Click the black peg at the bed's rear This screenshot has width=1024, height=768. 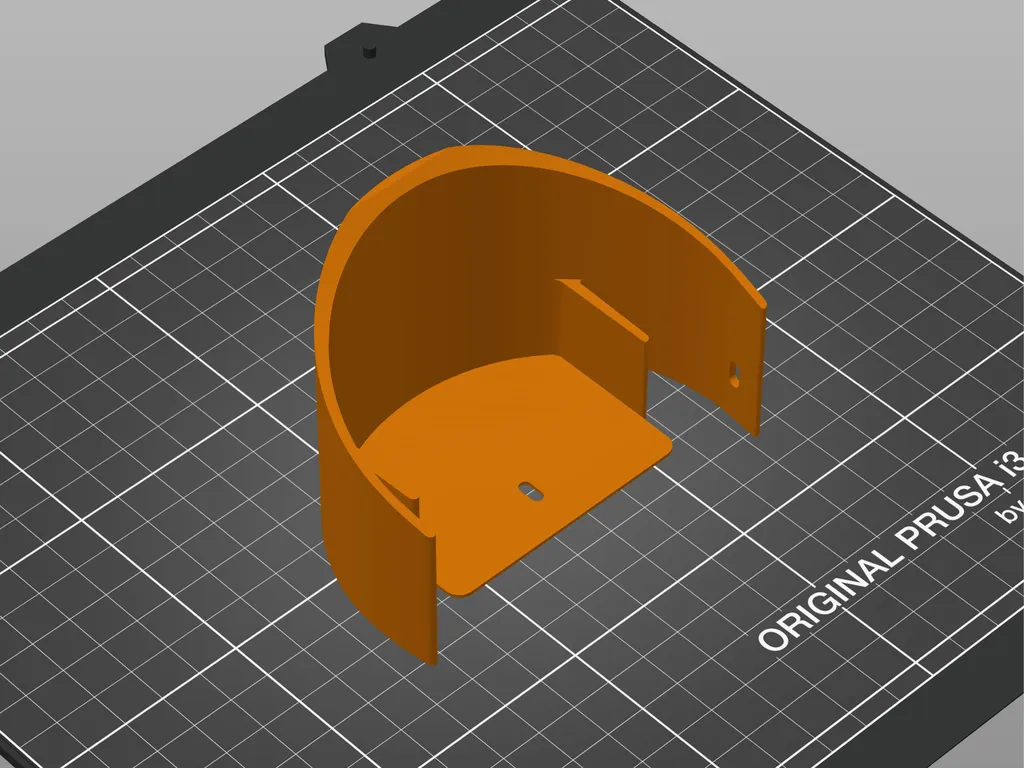pos(370,51)
